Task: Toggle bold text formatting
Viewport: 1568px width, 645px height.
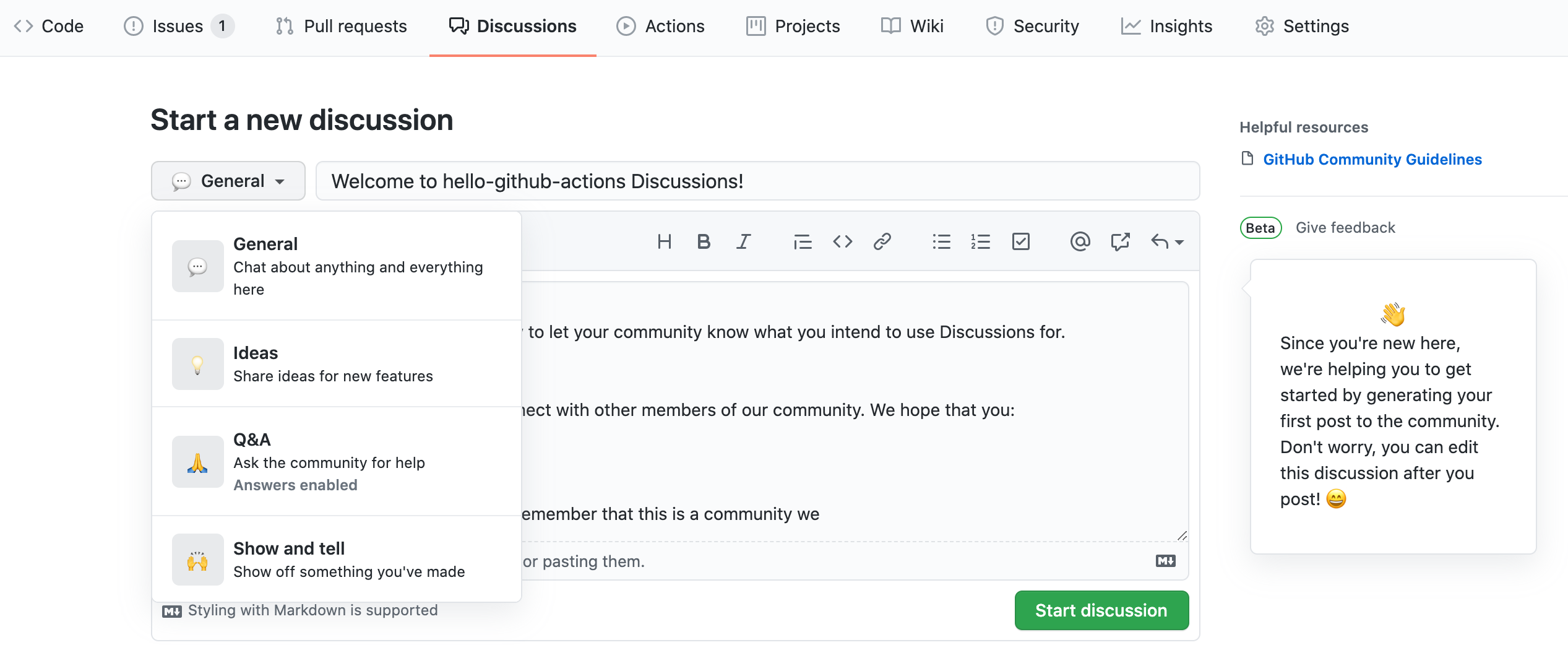Action: coord(704,241)
